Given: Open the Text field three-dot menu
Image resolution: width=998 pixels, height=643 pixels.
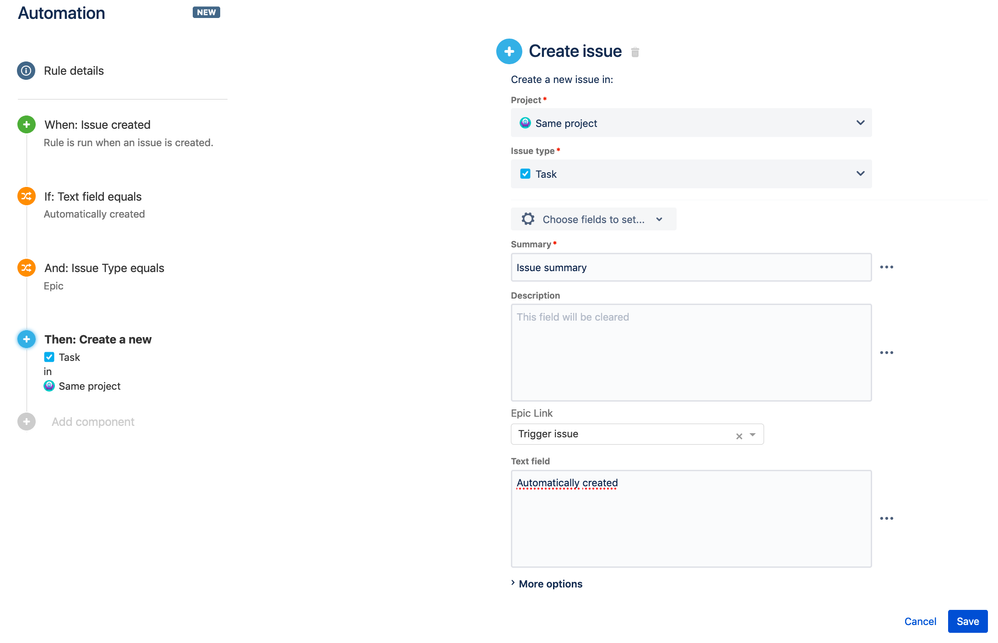Looking at the screenshot, I should coord(887,518).
